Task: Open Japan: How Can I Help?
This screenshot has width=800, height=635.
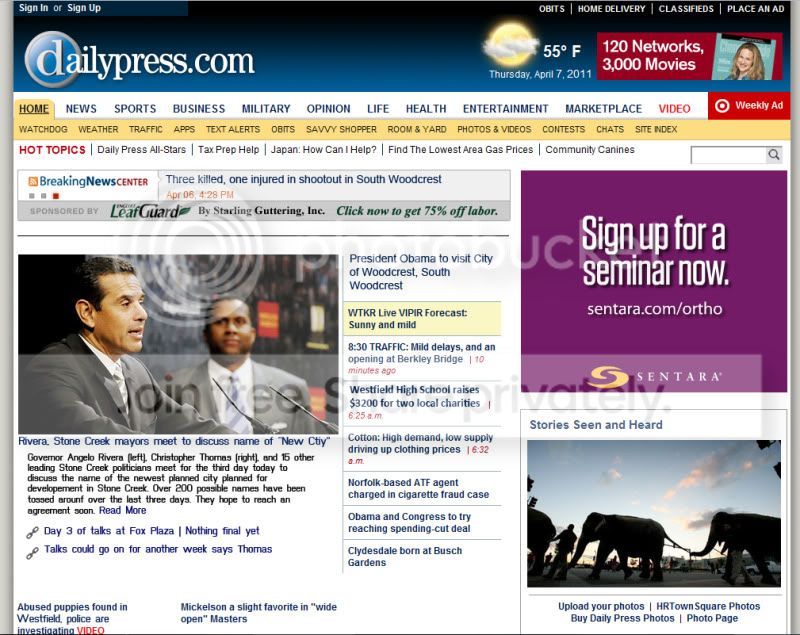Action: (323, 149)
